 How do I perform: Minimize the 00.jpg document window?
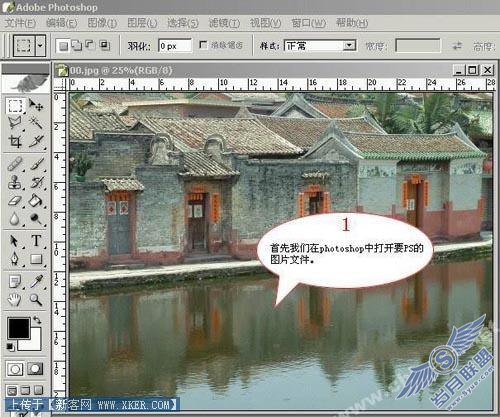pyautogui.click(x=459, y=70)
